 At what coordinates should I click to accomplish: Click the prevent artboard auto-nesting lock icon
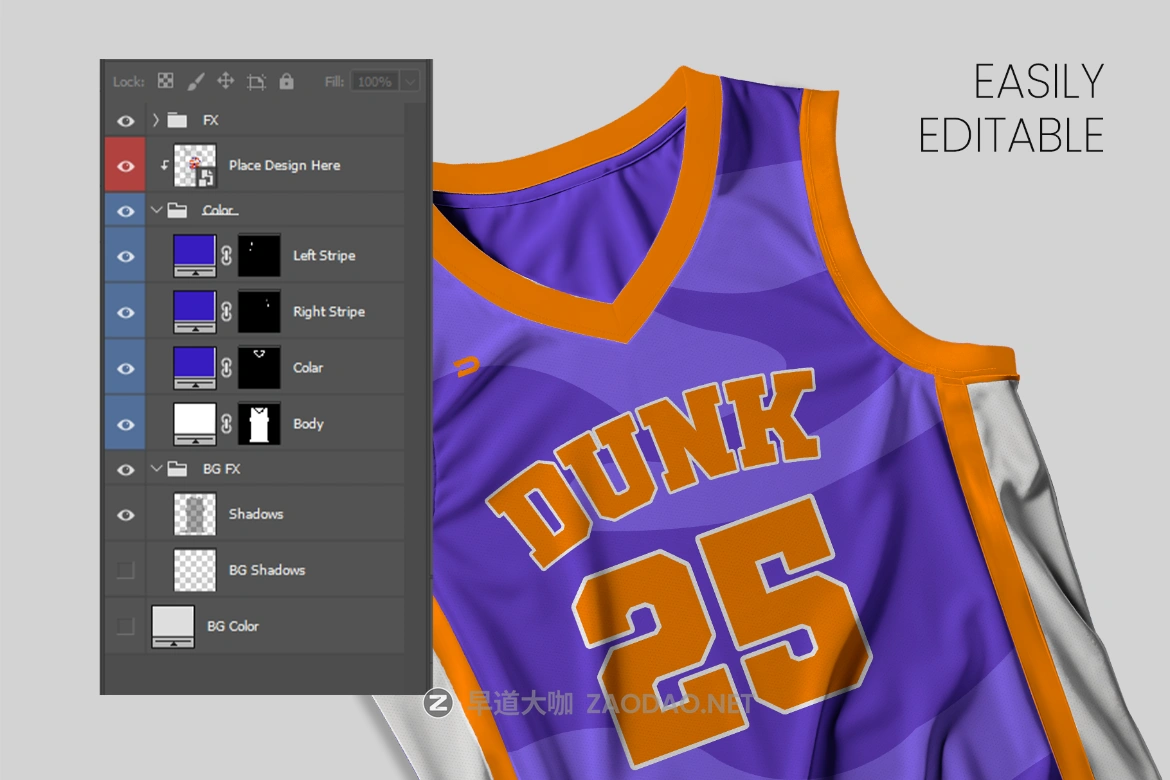tap(256, 82)
